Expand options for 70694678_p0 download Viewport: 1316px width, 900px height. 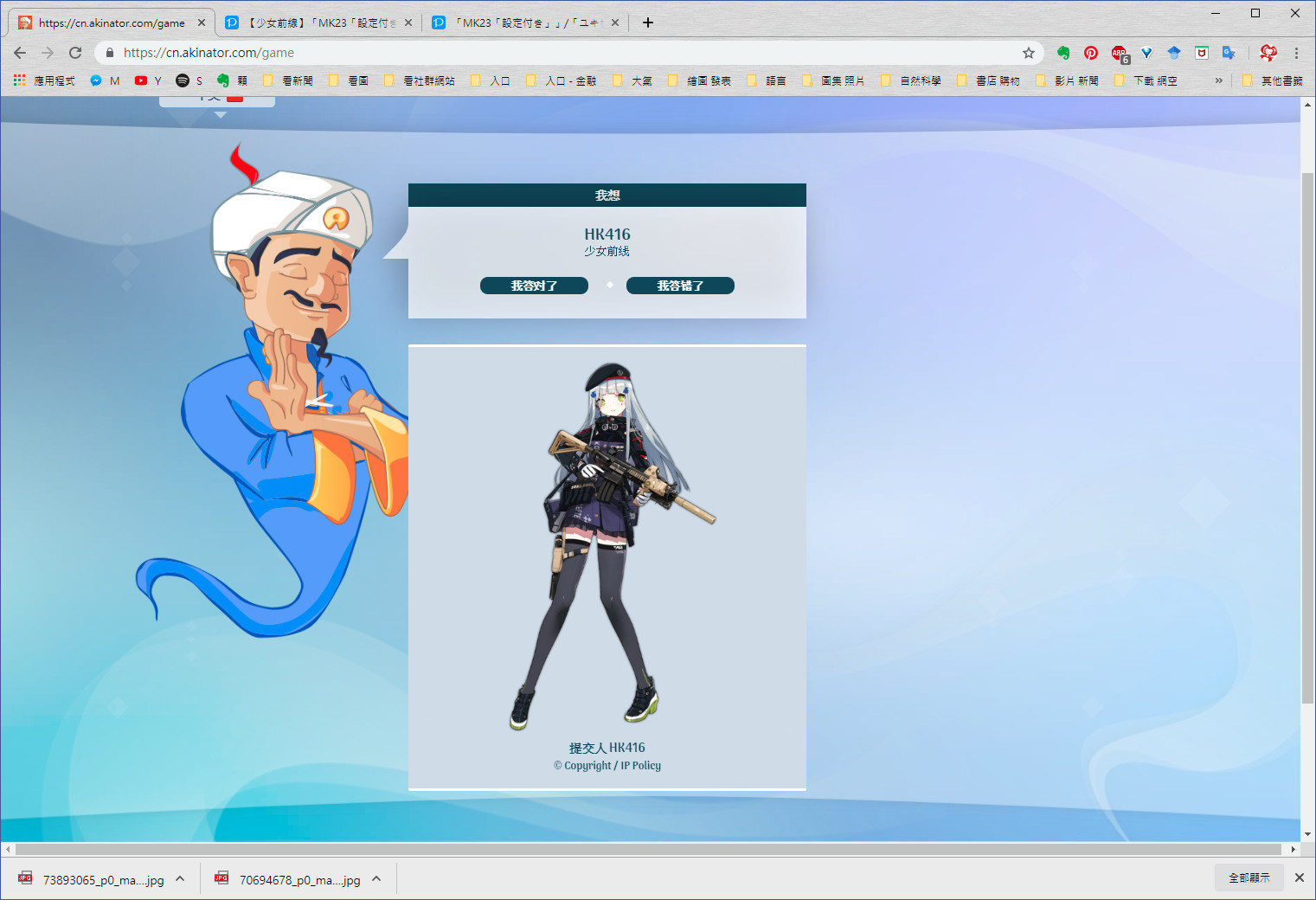pos(376,878)
